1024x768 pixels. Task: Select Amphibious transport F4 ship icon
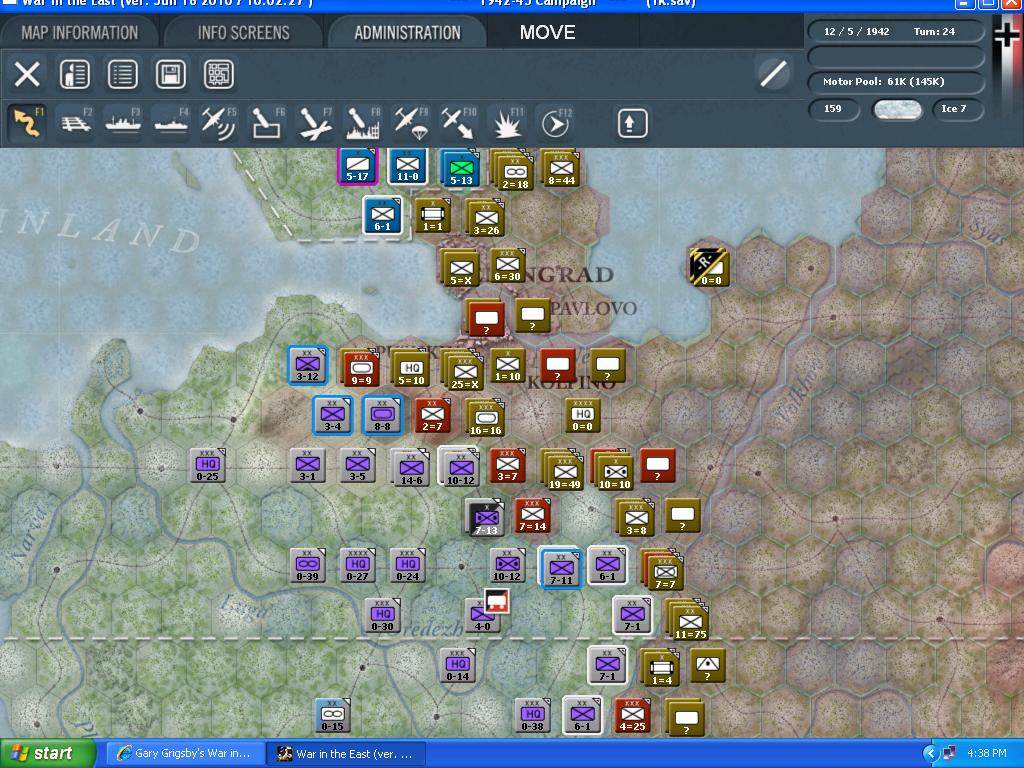171,123
